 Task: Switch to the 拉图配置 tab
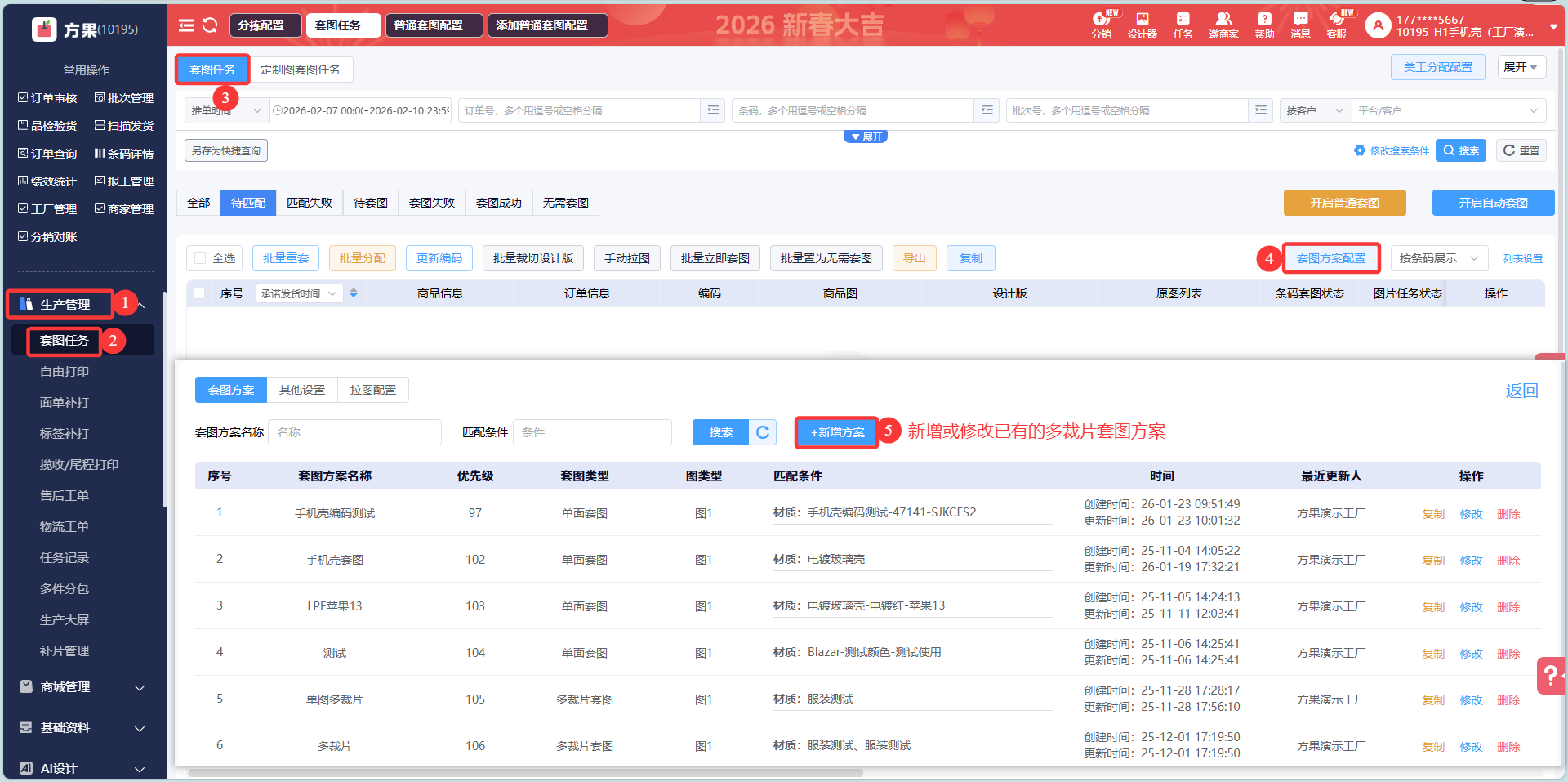(x=373, y=390)
